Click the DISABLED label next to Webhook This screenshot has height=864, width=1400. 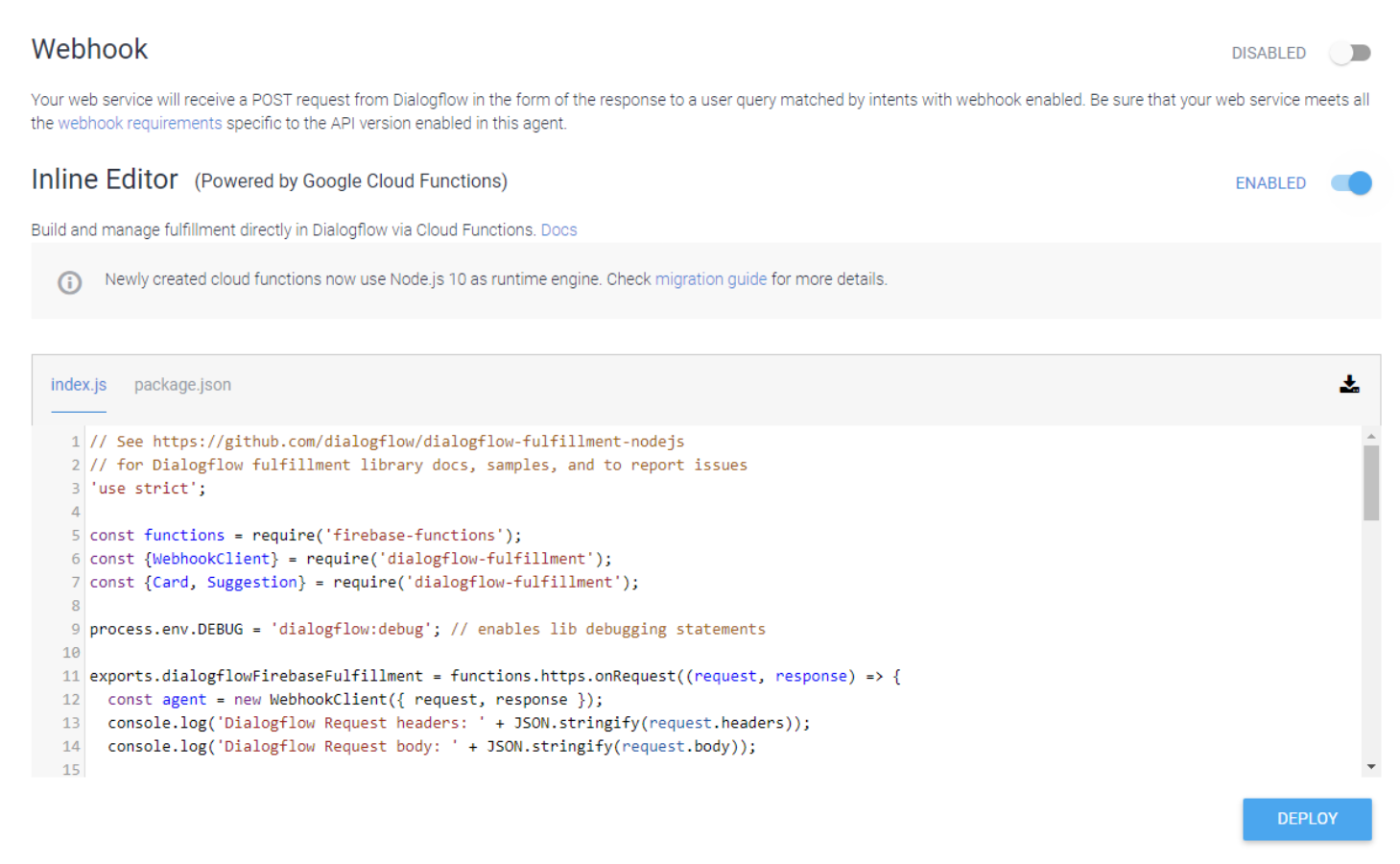[x=1269, y=53]
